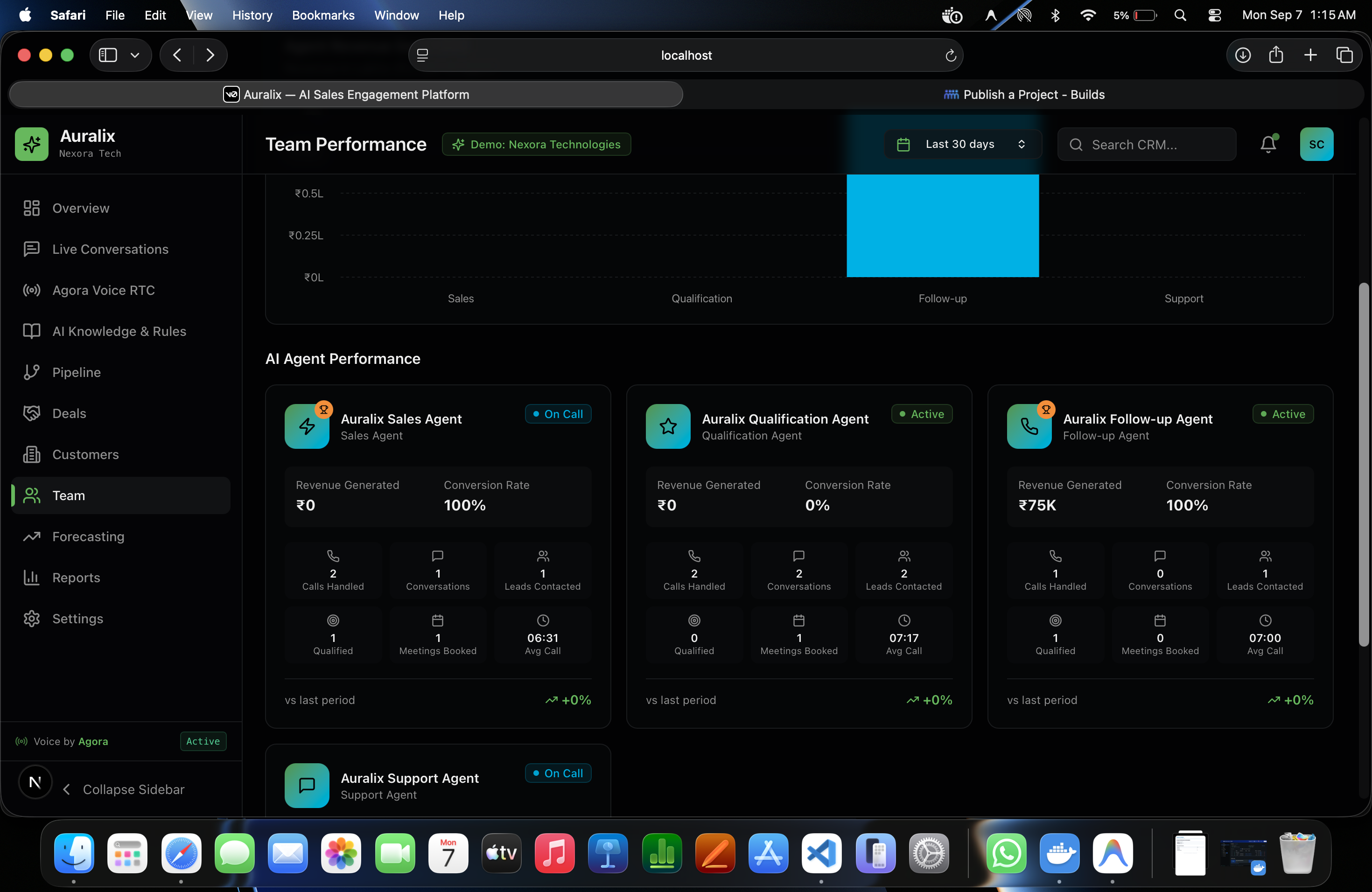This screenshot has height=892, width=1372.
Task: Show Safari downloads
Action: click(1243, 55)
